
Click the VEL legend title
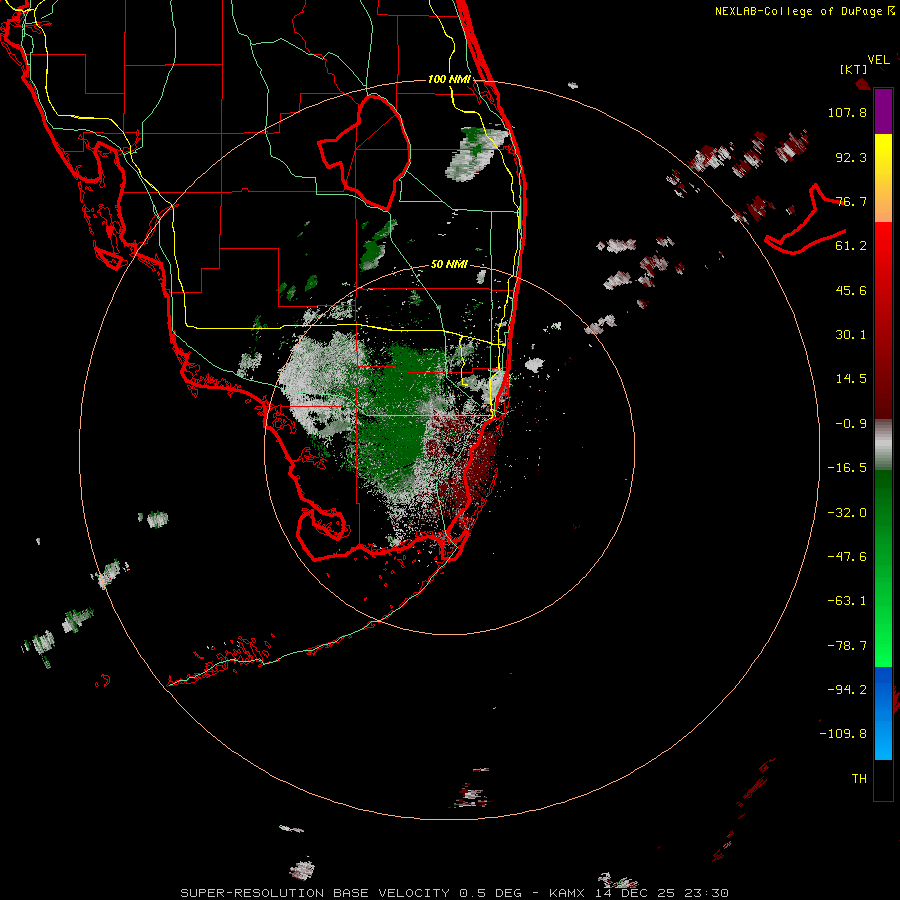tap(878, 60)
